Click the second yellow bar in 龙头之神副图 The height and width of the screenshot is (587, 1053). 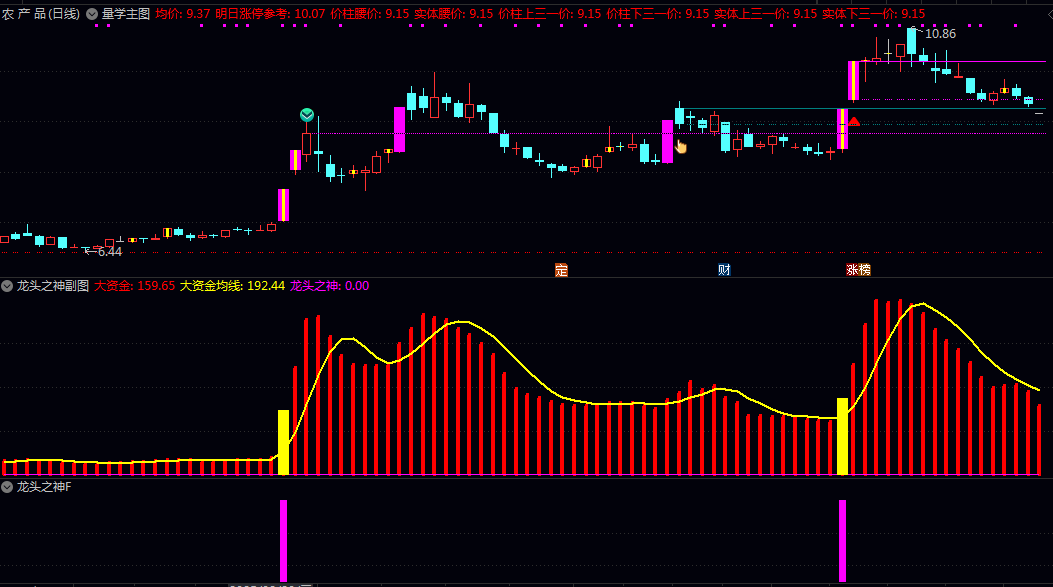[x=842, y=437]
